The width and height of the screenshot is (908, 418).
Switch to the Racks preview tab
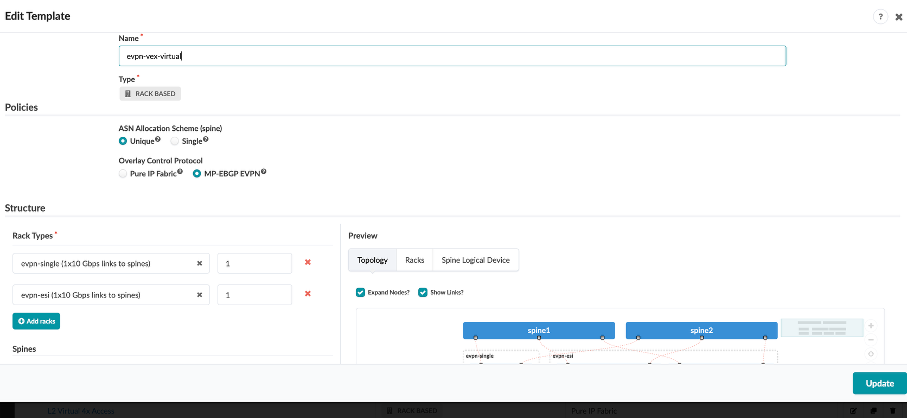[x=414, y=259]
